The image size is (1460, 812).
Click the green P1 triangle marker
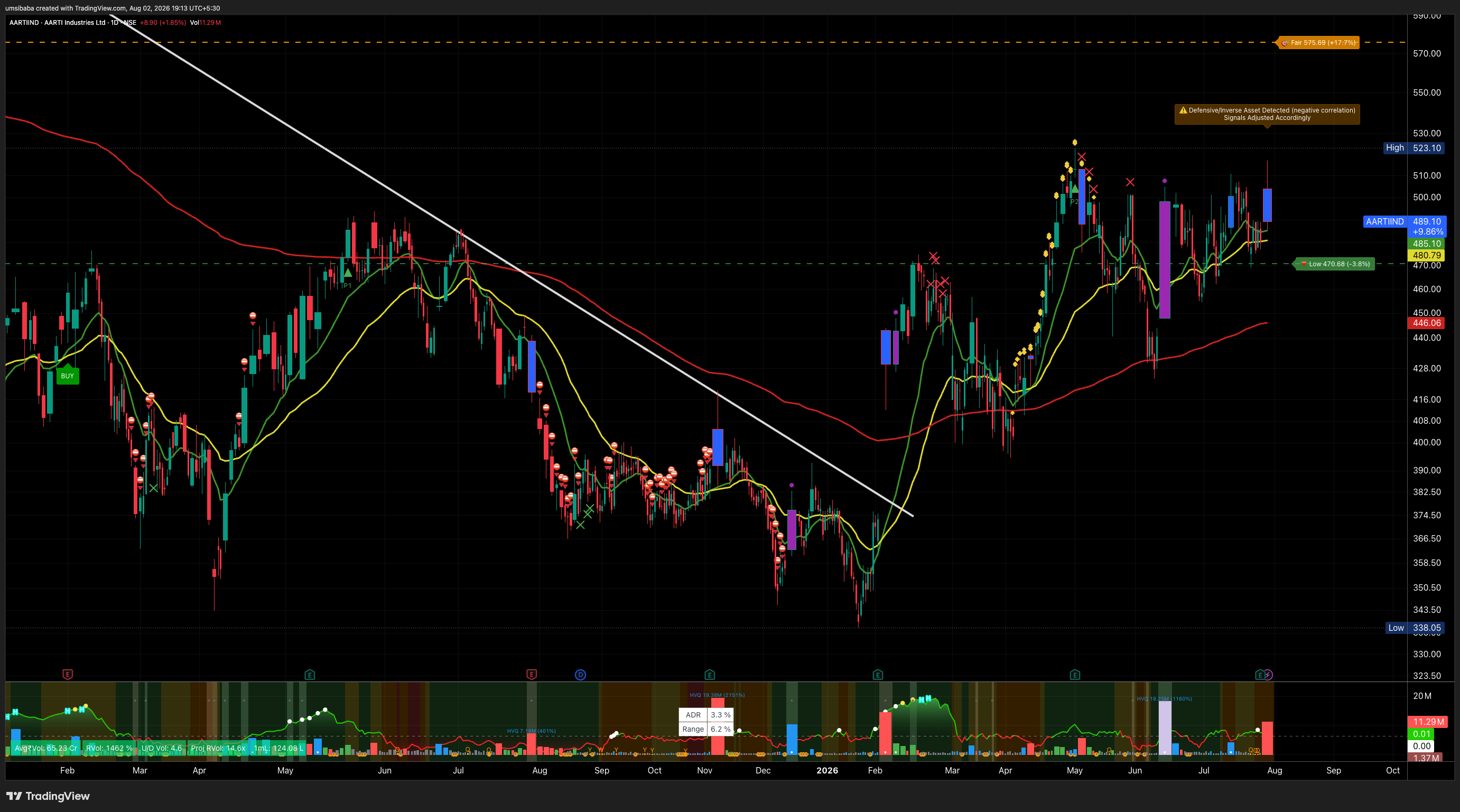pyautogui.click(x=347, y=274)
